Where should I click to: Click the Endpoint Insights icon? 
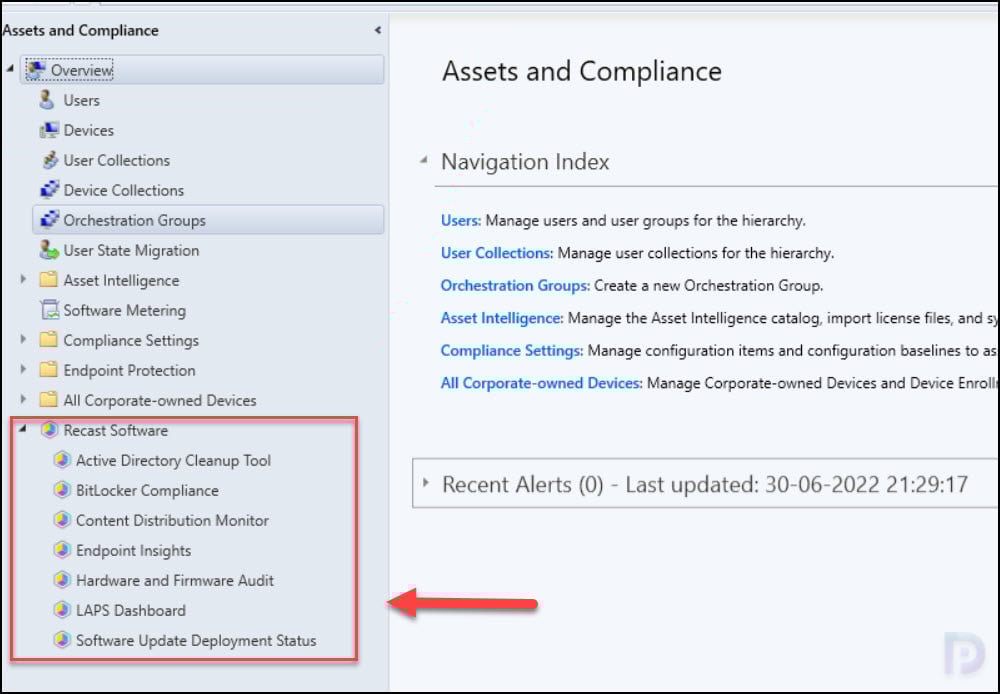coord(62,550)
